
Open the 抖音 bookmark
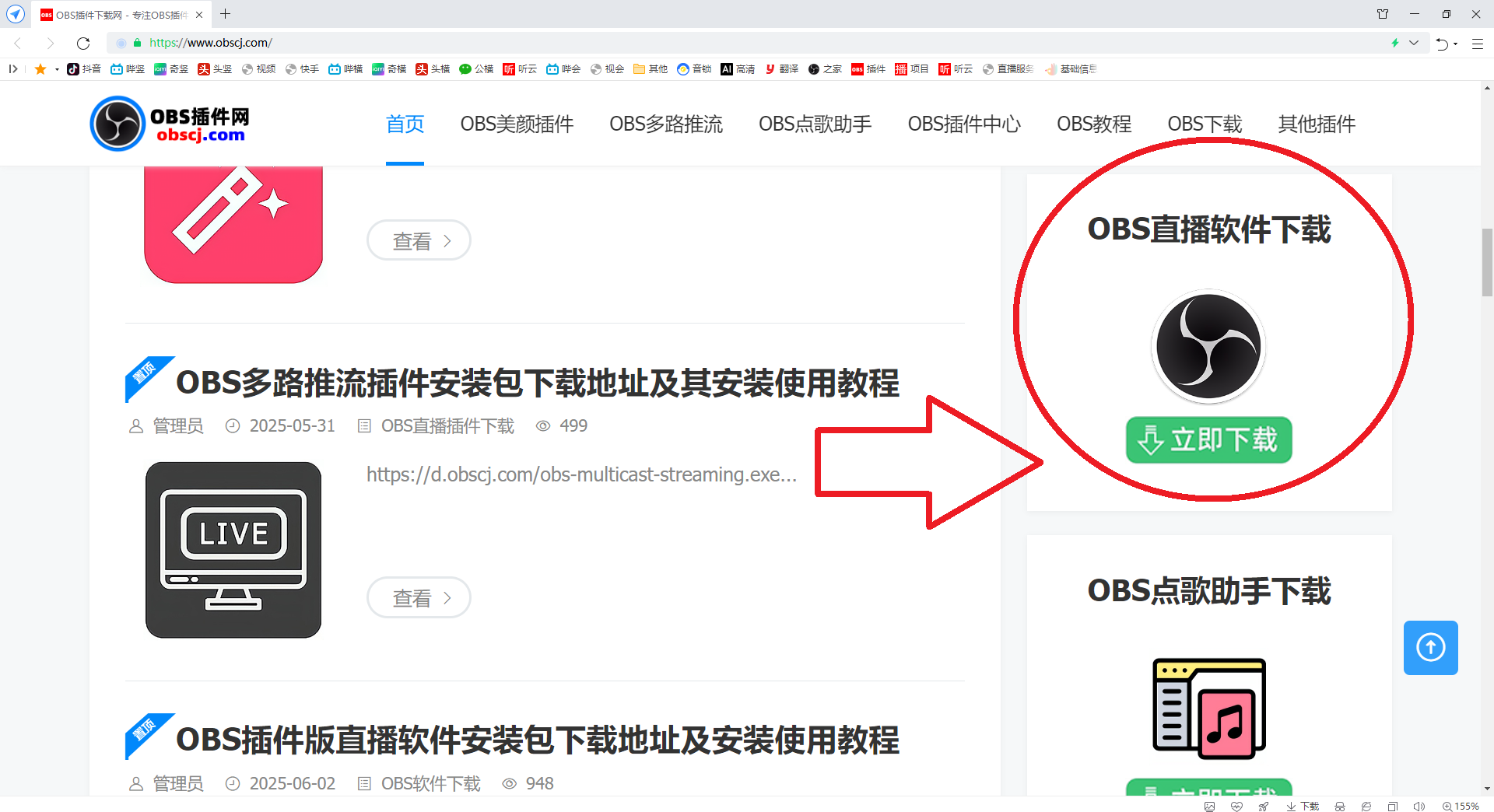(x=84, y=69)
